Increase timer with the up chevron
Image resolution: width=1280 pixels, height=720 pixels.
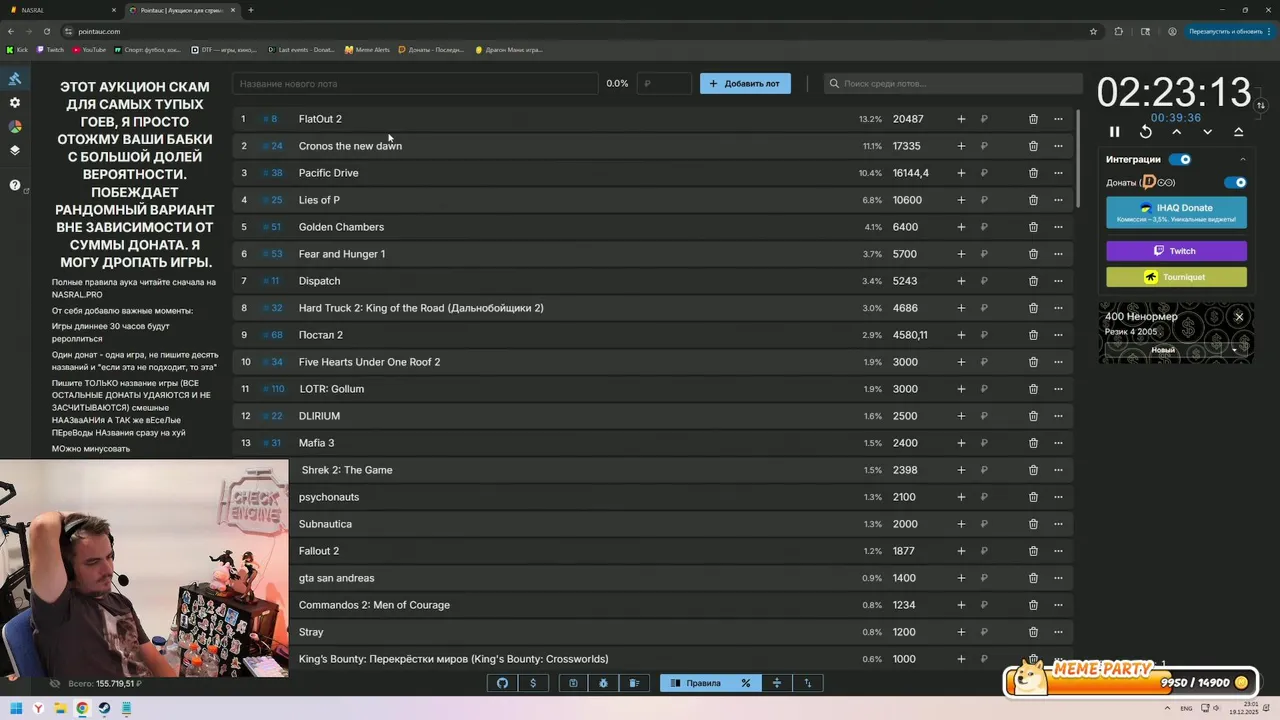pos(1177,132)
